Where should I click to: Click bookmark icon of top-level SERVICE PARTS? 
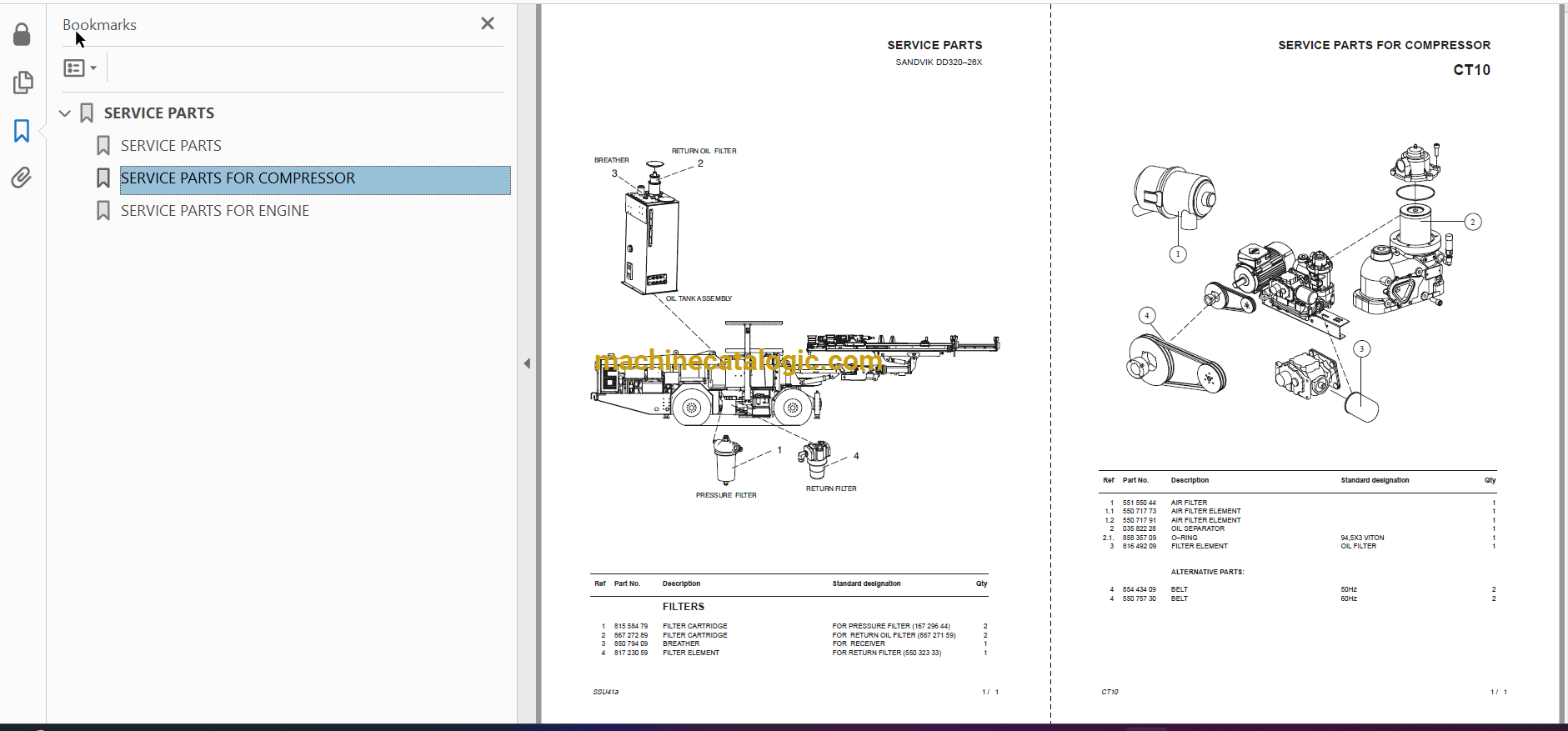tap(87, 113)
